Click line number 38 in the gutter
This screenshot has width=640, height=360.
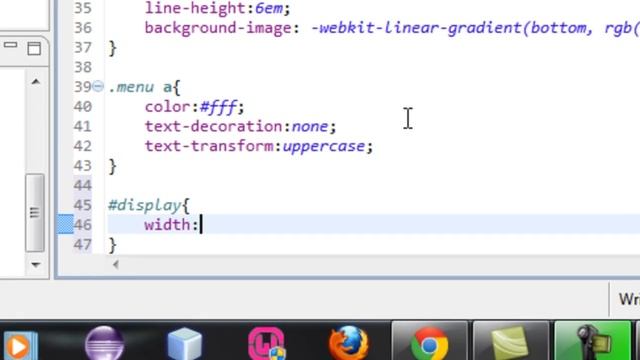(83, 67)
